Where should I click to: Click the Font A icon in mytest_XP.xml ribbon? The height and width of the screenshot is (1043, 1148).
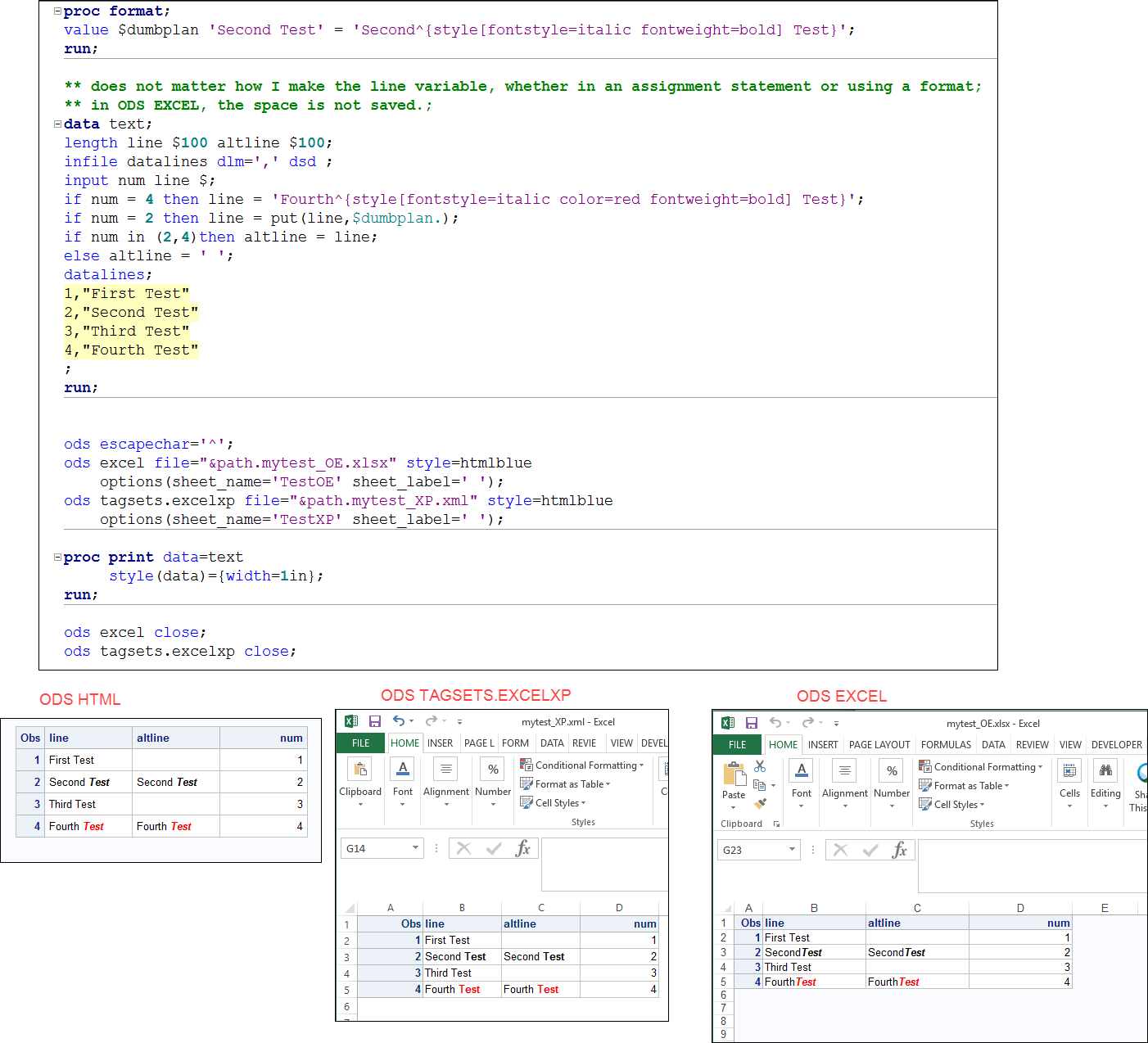(x=402, y=769)
